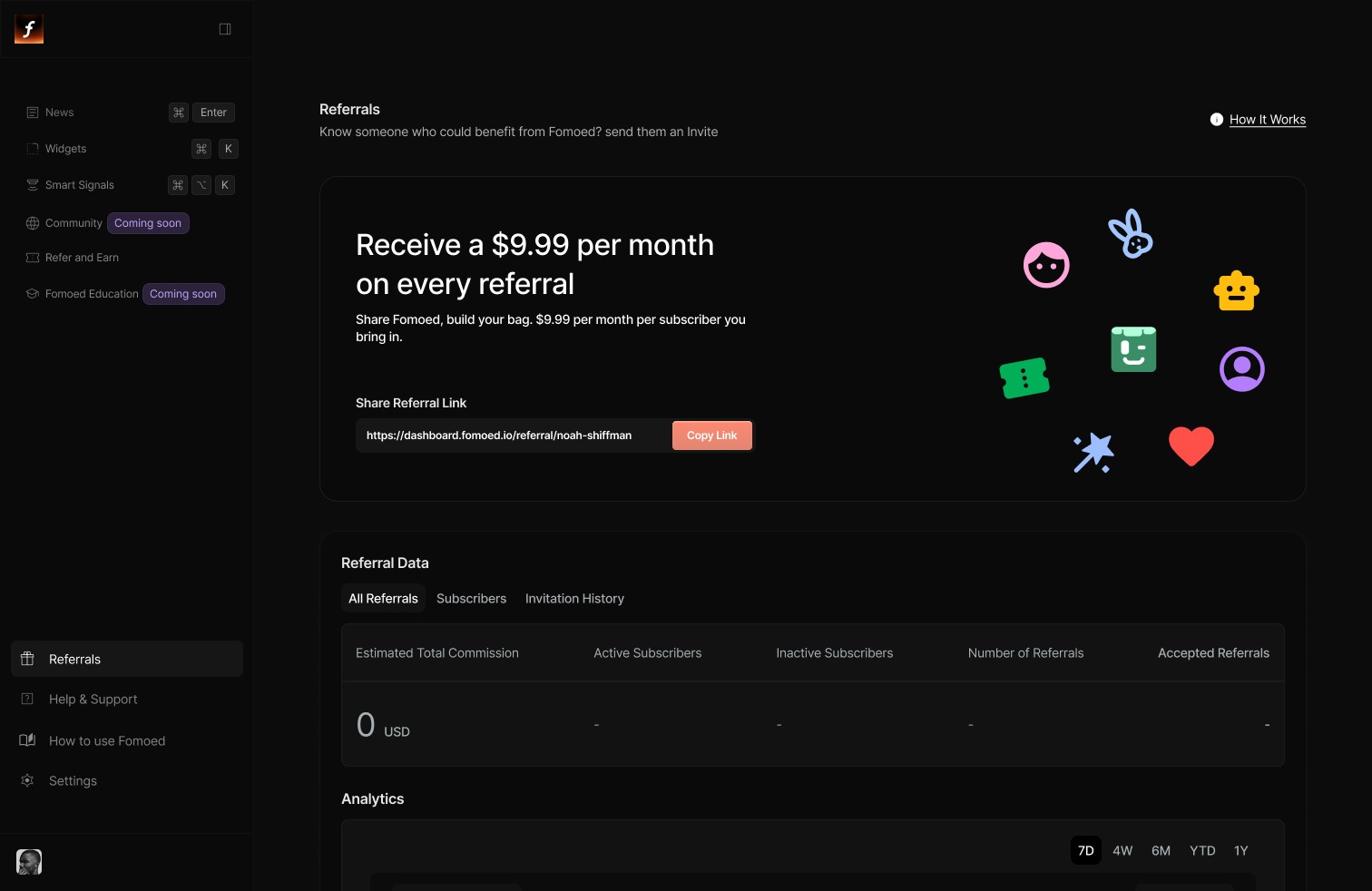The width and height of the screenshot is (1372, 891).
Task: Select the 7D analytics range
Action: 1085,850
